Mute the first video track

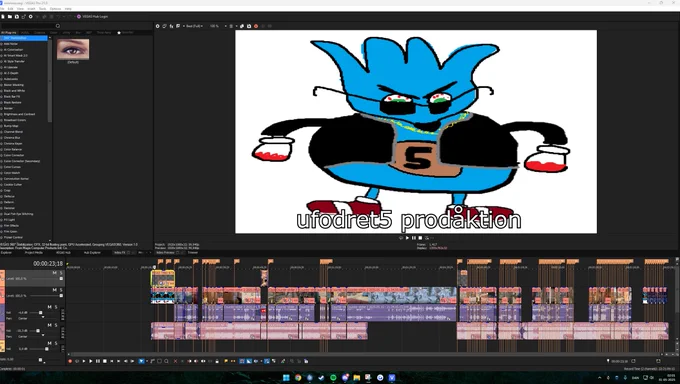tap(55, 273)
